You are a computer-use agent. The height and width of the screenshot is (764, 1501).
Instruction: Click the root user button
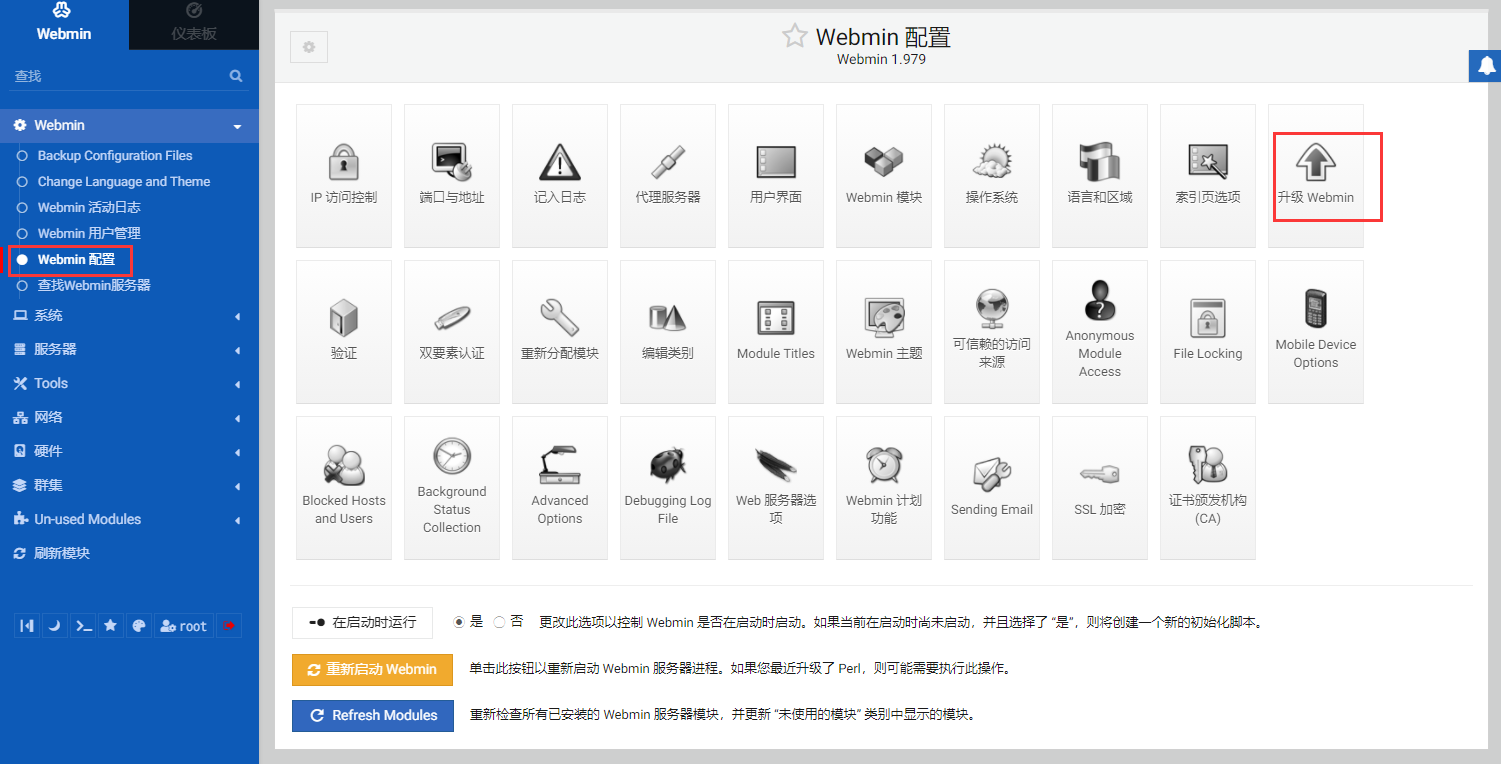(184, 626)
